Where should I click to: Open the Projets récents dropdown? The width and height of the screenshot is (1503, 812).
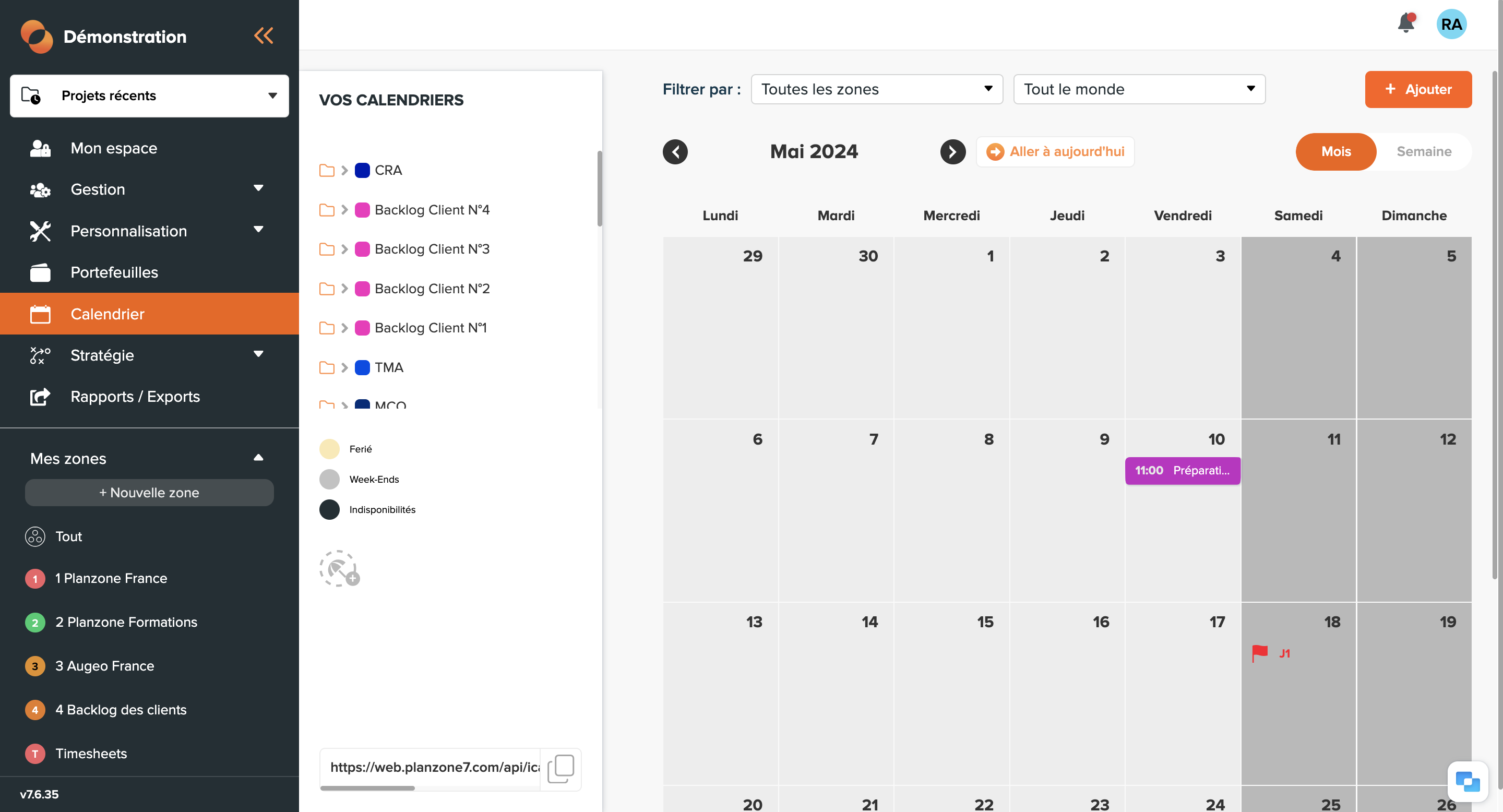149,95
